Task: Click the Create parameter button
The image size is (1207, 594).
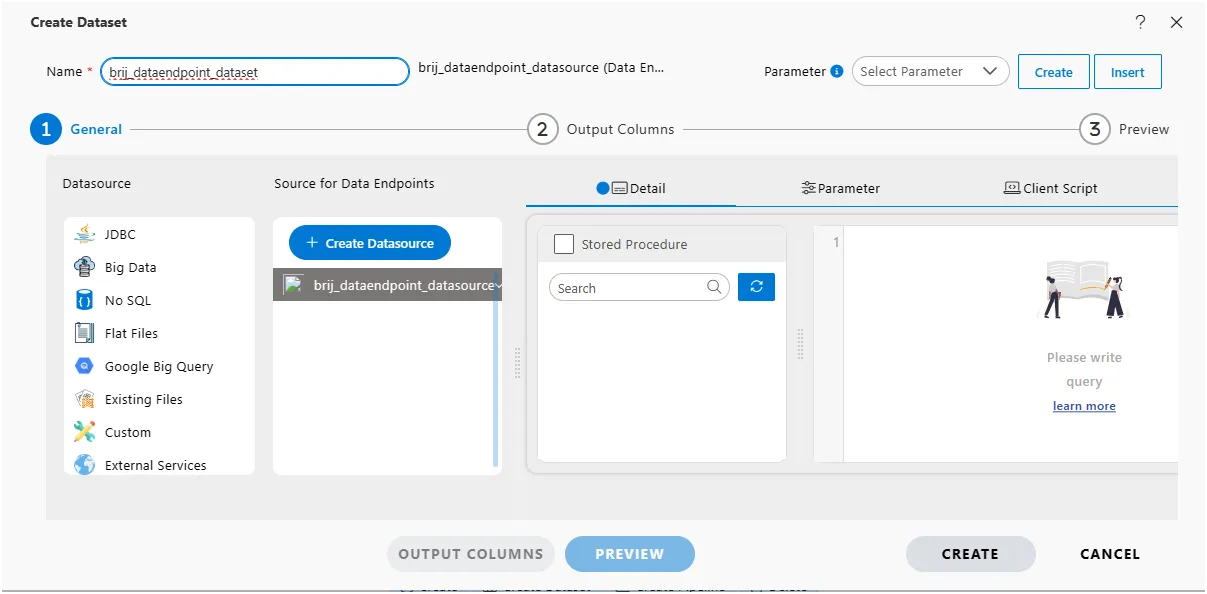Action: click(1054, 72)
